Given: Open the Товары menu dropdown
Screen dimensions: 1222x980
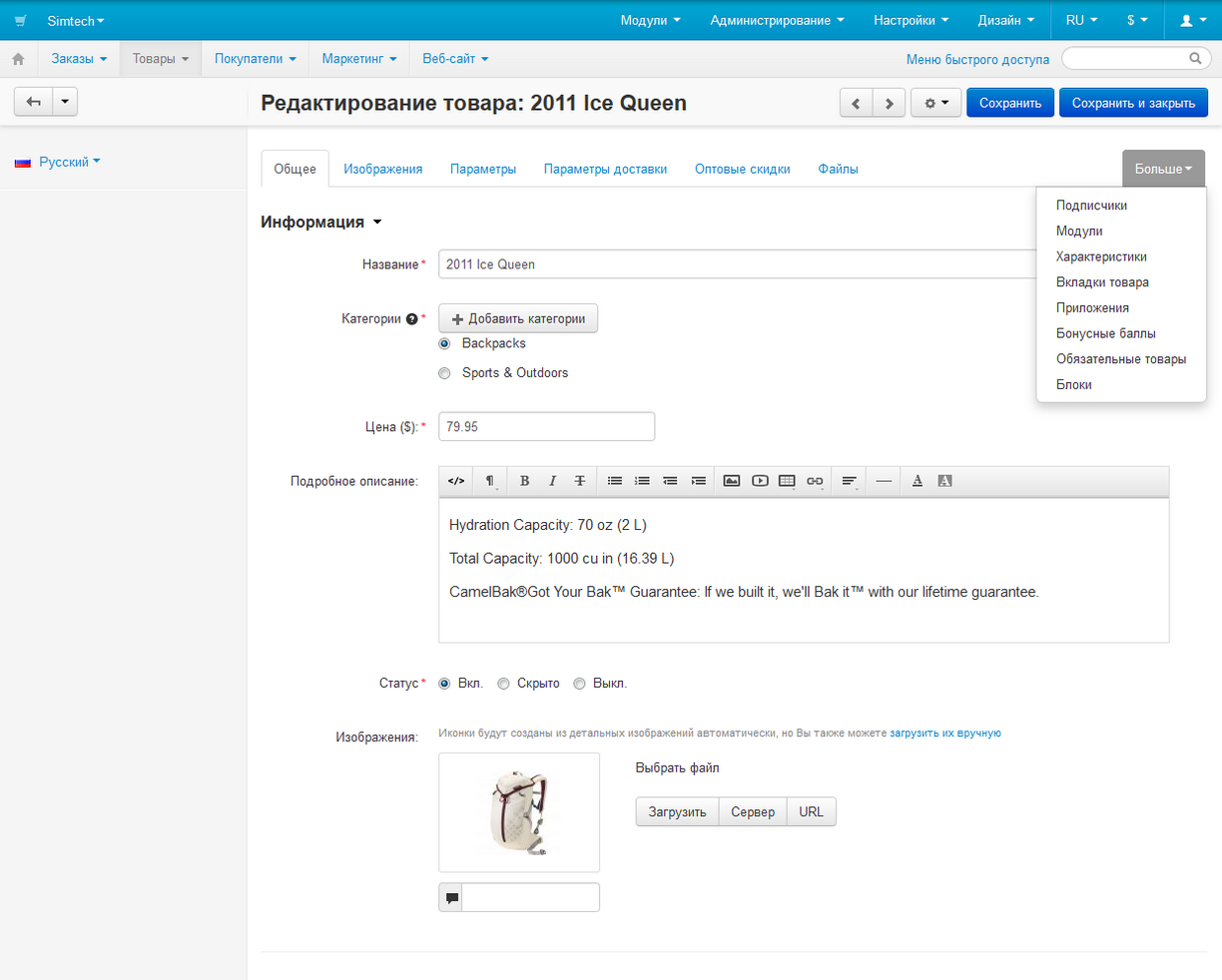Looking at the screenshot, I should click(161, 59).
